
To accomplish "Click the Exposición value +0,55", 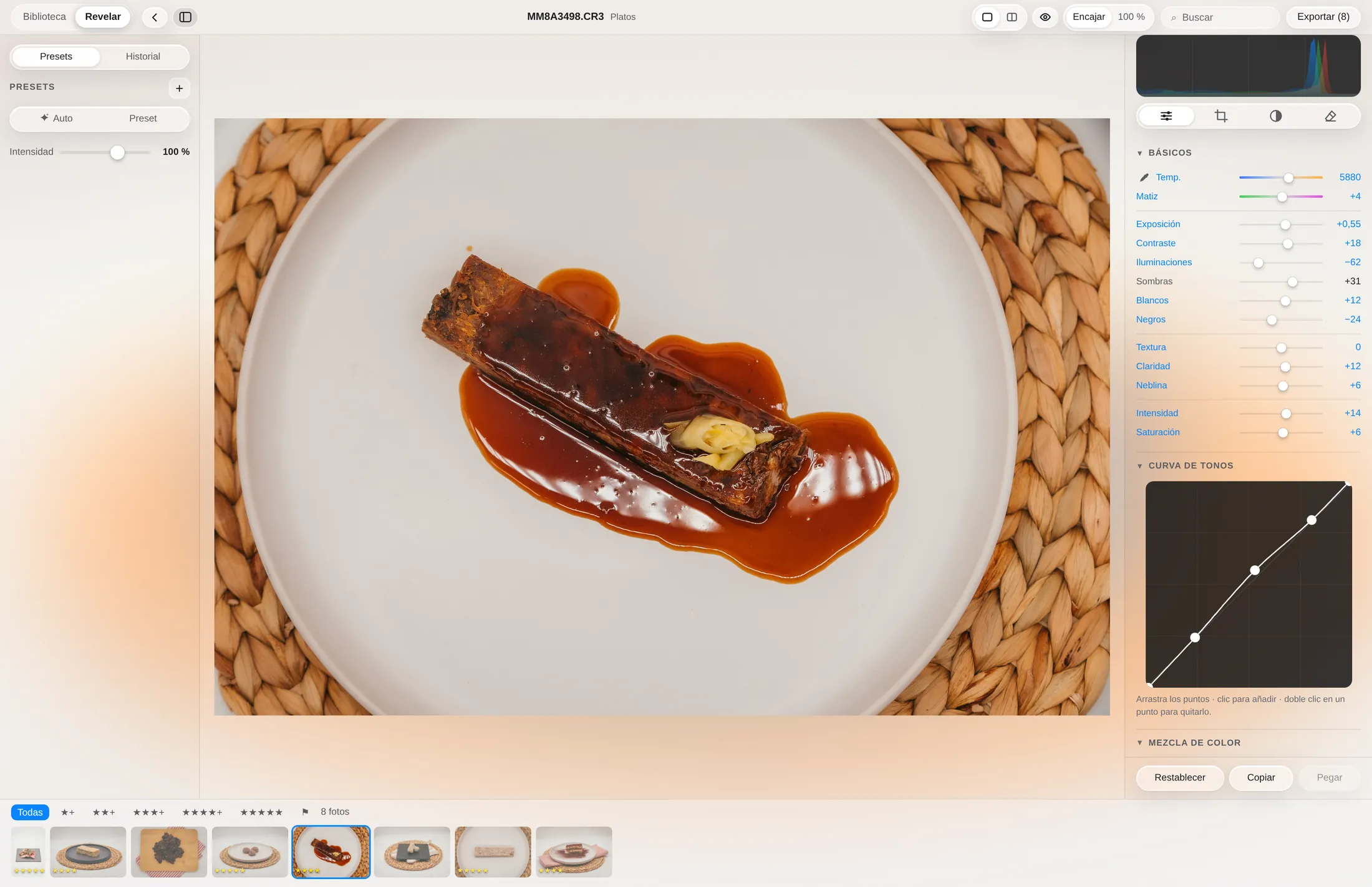I will pos(1348,224).
